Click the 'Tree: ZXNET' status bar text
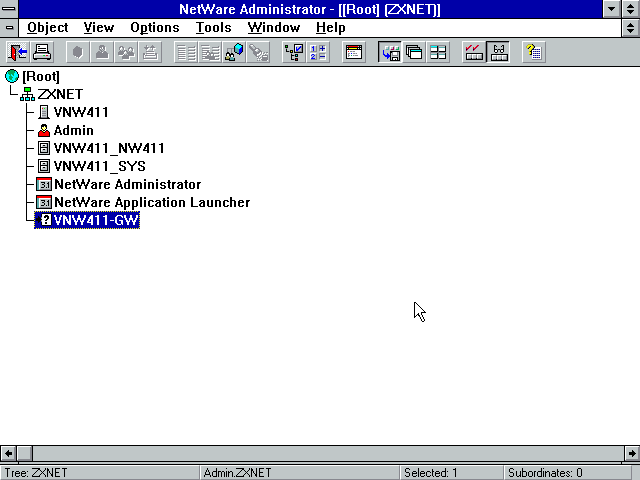This screenshot has height=480, width=640. coord(36,473)
